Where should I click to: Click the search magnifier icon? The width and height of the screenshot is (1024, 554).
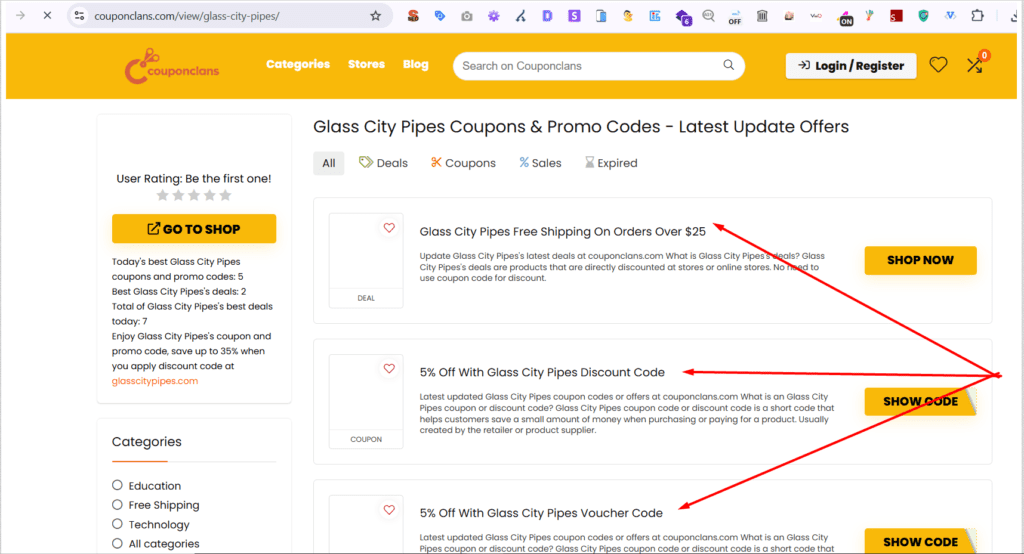[729, 66]
